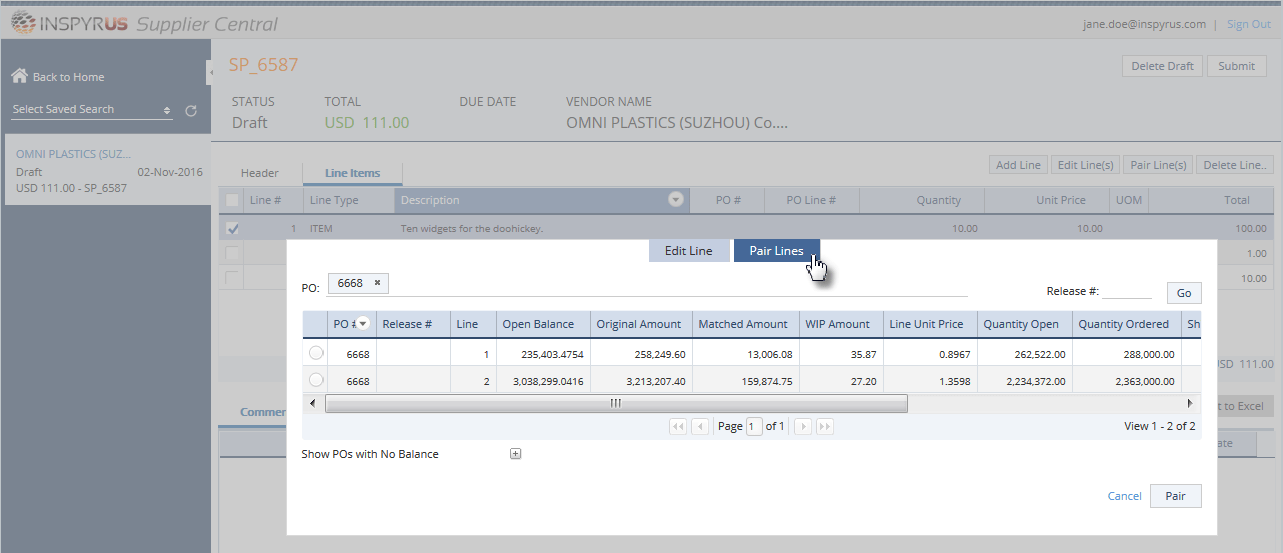
Task: Select radio button for PO 6668 line 1
Action: click(x=316, y=353)
